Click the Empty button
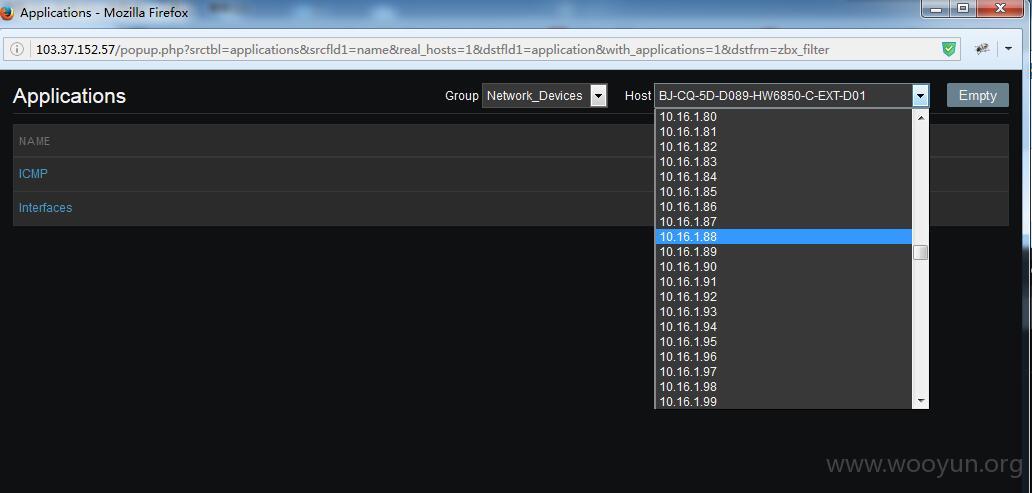Viewport: 1032px width, 493px height. coord(977,95)
